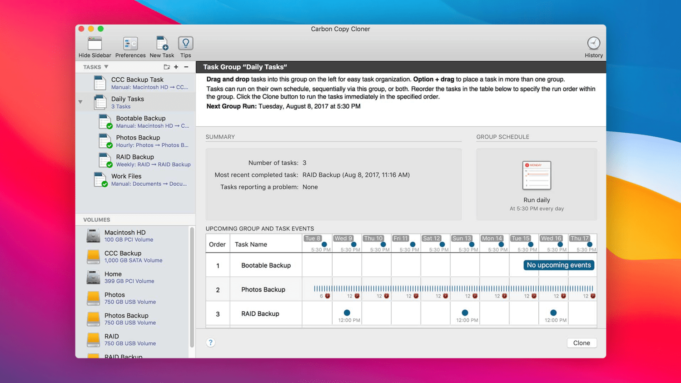681x383 pixels.
Task: Open the help question mark button
Action: click(211, 343)
